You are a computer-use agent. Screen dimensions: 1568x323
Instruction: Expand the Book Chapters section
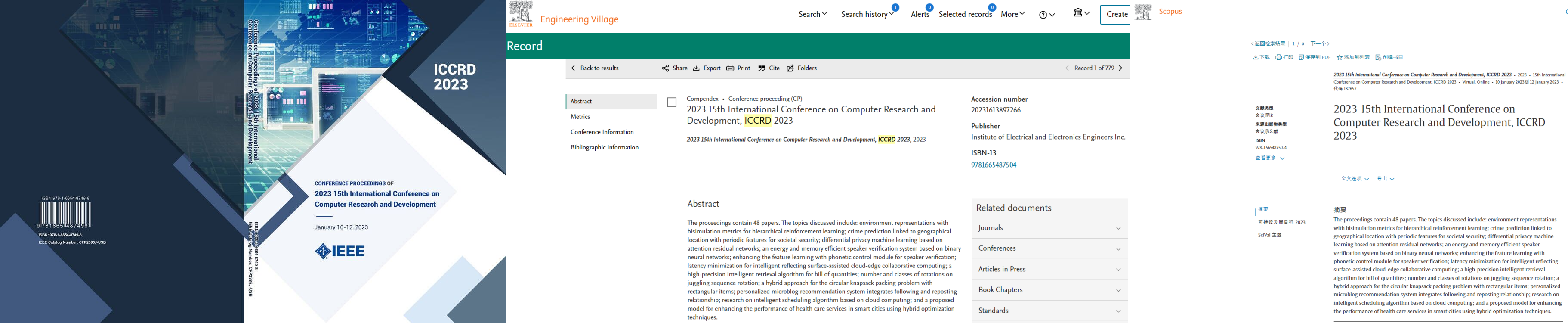point(1049,290)
